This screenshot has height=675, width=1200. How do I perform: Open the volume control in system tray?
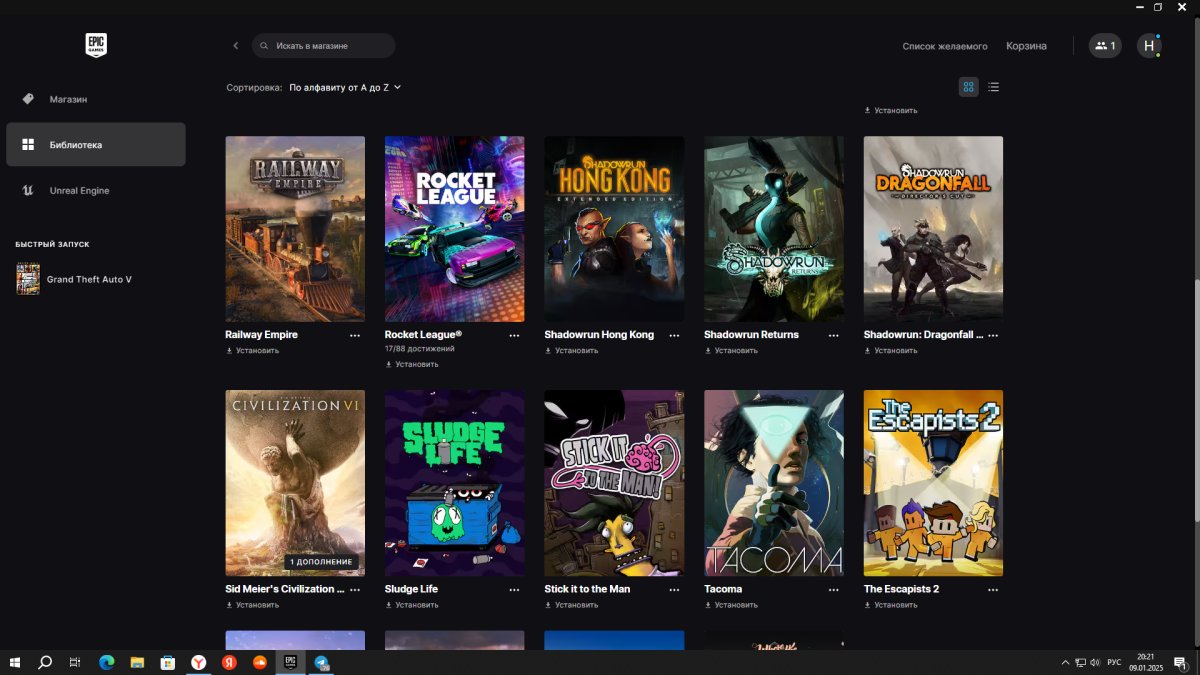[x=1095, y=662]
